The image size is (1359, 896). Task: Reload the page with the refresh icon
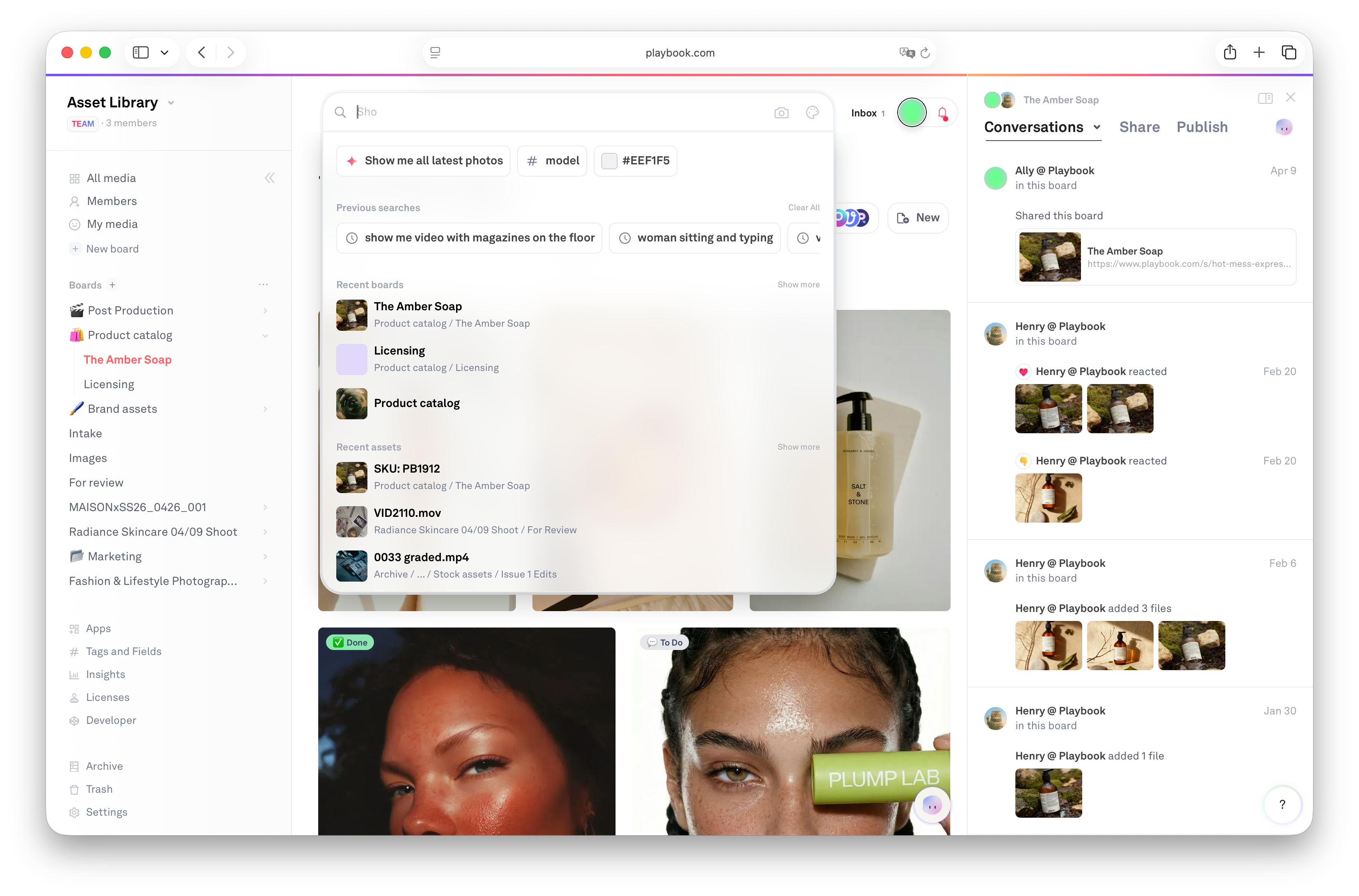point(925,53)
